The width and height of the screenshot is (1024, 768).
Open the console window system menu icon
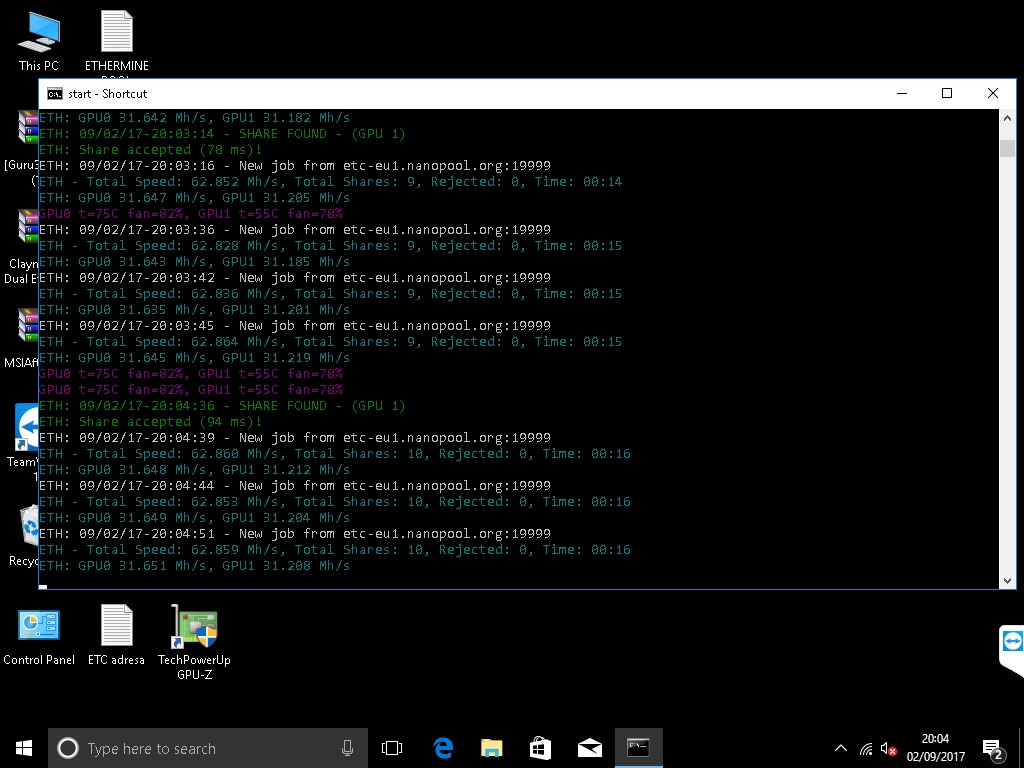[x=54, y=93]
